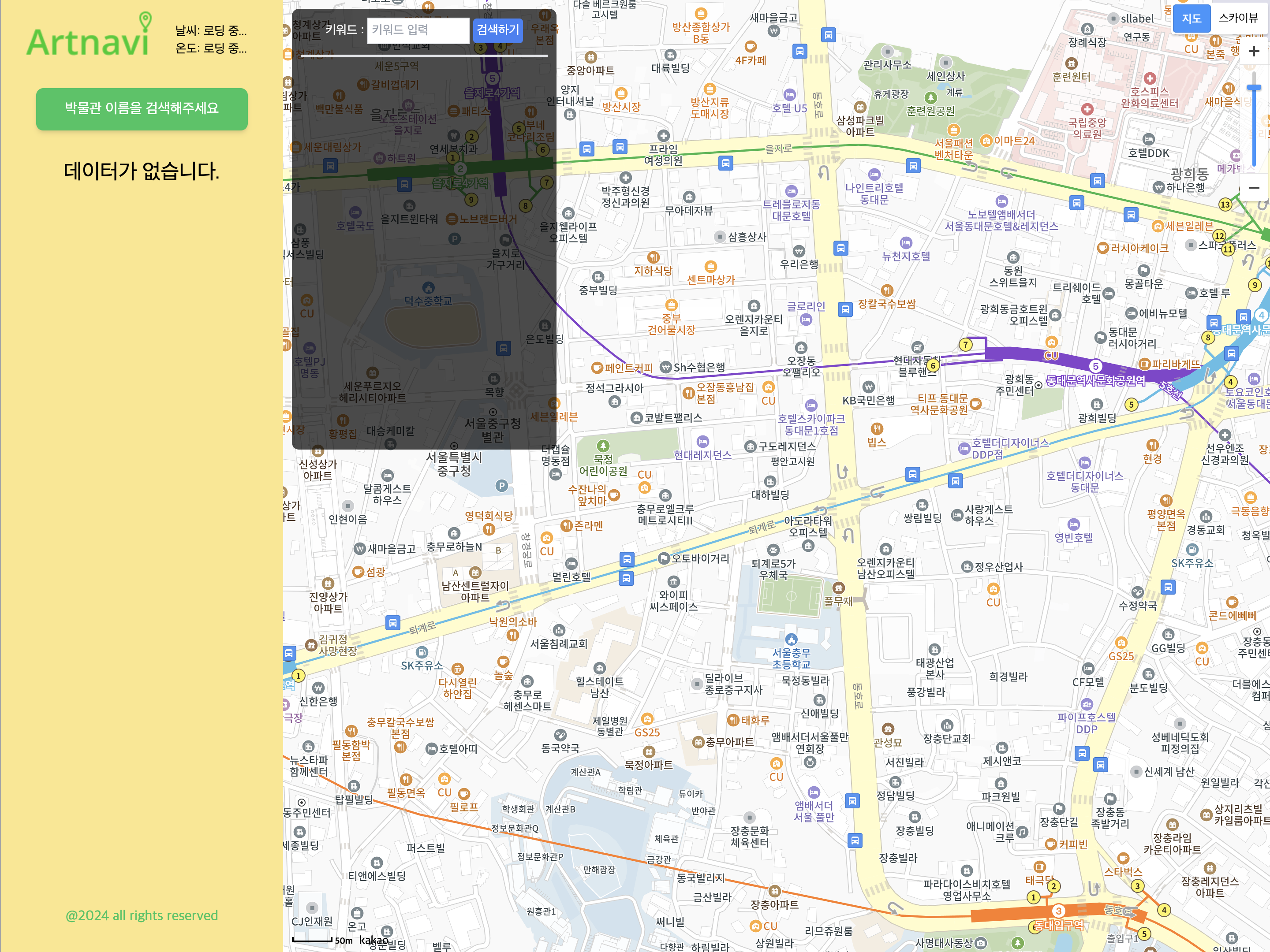Click the 서울충무초등학교 school marker
Screen dimensions: 1270x952
click(x=791, y=639)
